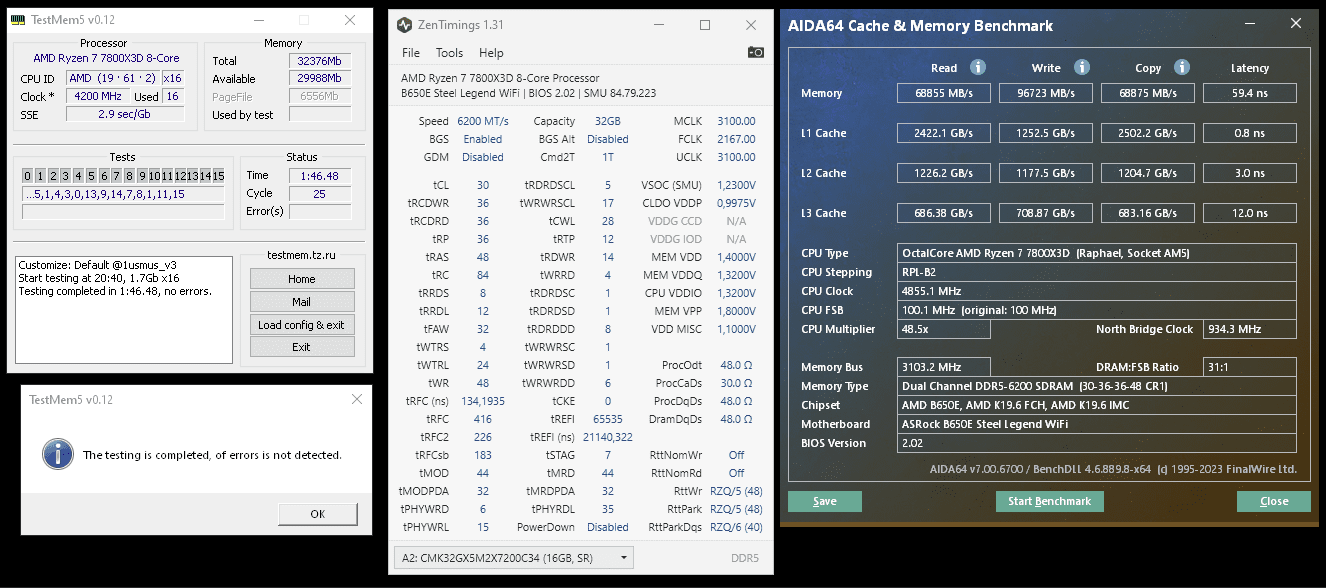Close the TestMem5 completion dialog with X
Image resolution: width=1326 pixels, height=588 pixels.
click(357, 399)
